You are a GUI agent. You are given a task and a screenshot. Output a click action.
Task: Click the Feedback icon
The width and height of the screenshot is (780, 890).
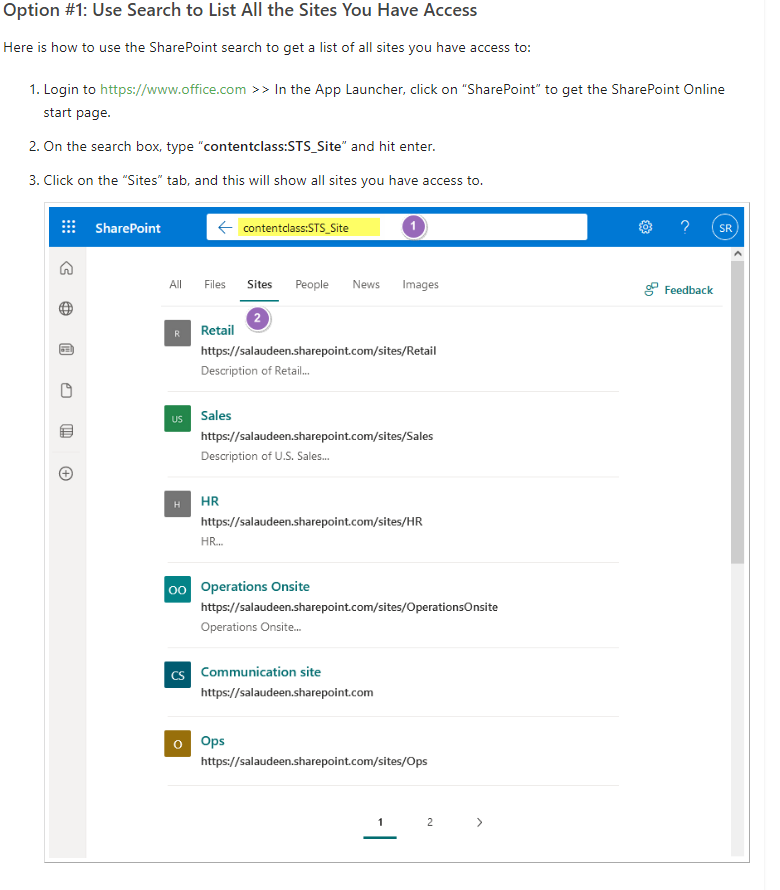651,290
